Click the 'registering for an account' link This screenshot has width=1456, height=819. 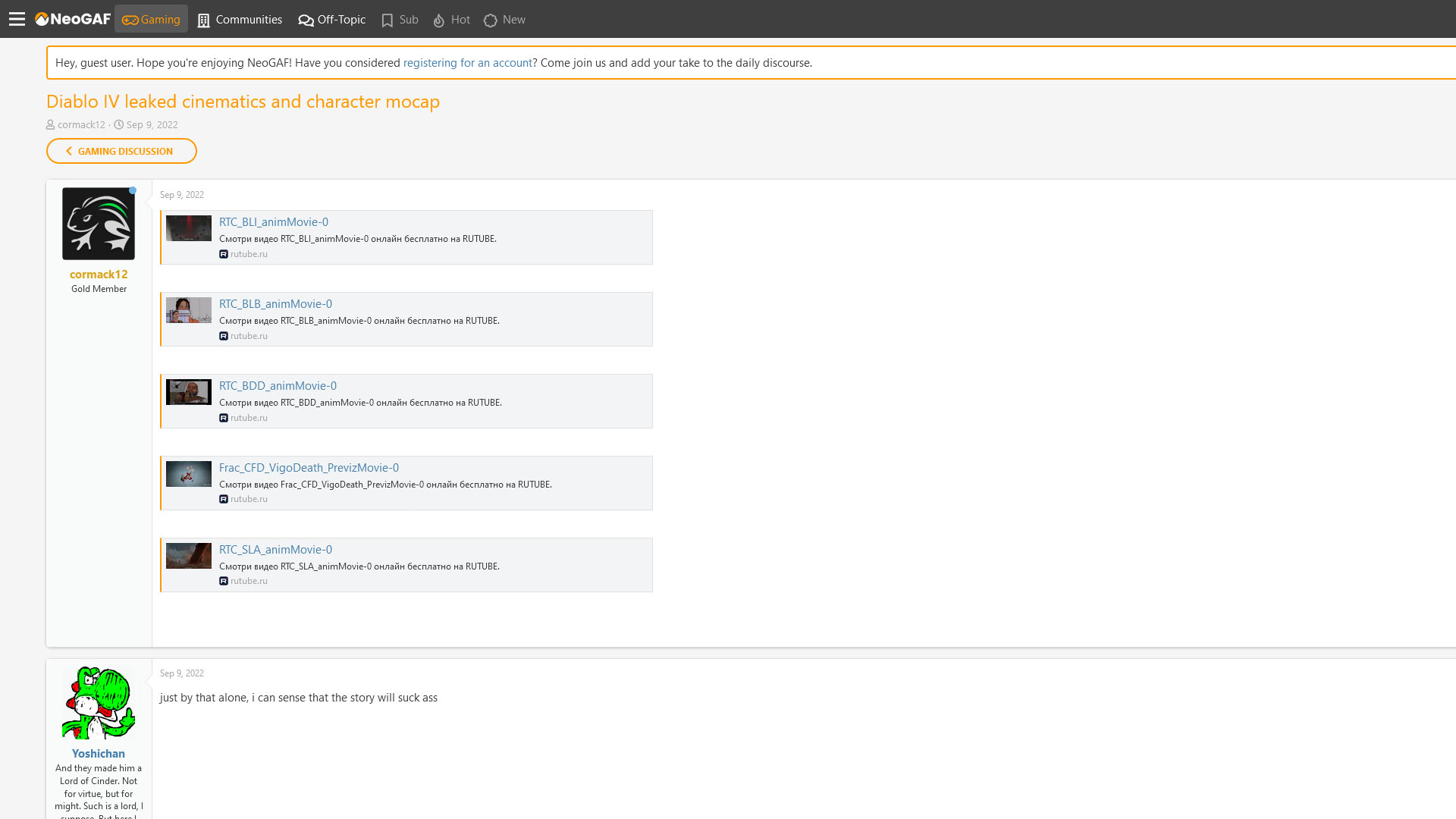tap(468, 63)
